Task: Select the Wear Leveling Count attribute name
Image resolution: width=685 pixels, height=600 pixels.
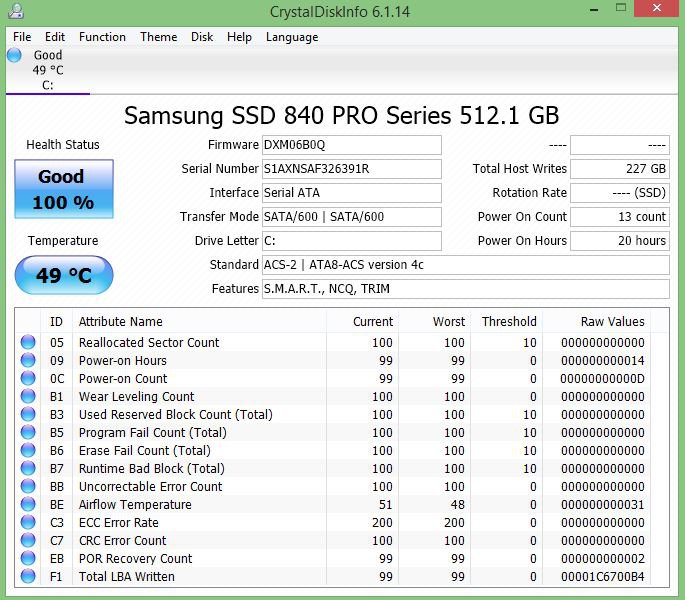Action: (x=136, y=396)
